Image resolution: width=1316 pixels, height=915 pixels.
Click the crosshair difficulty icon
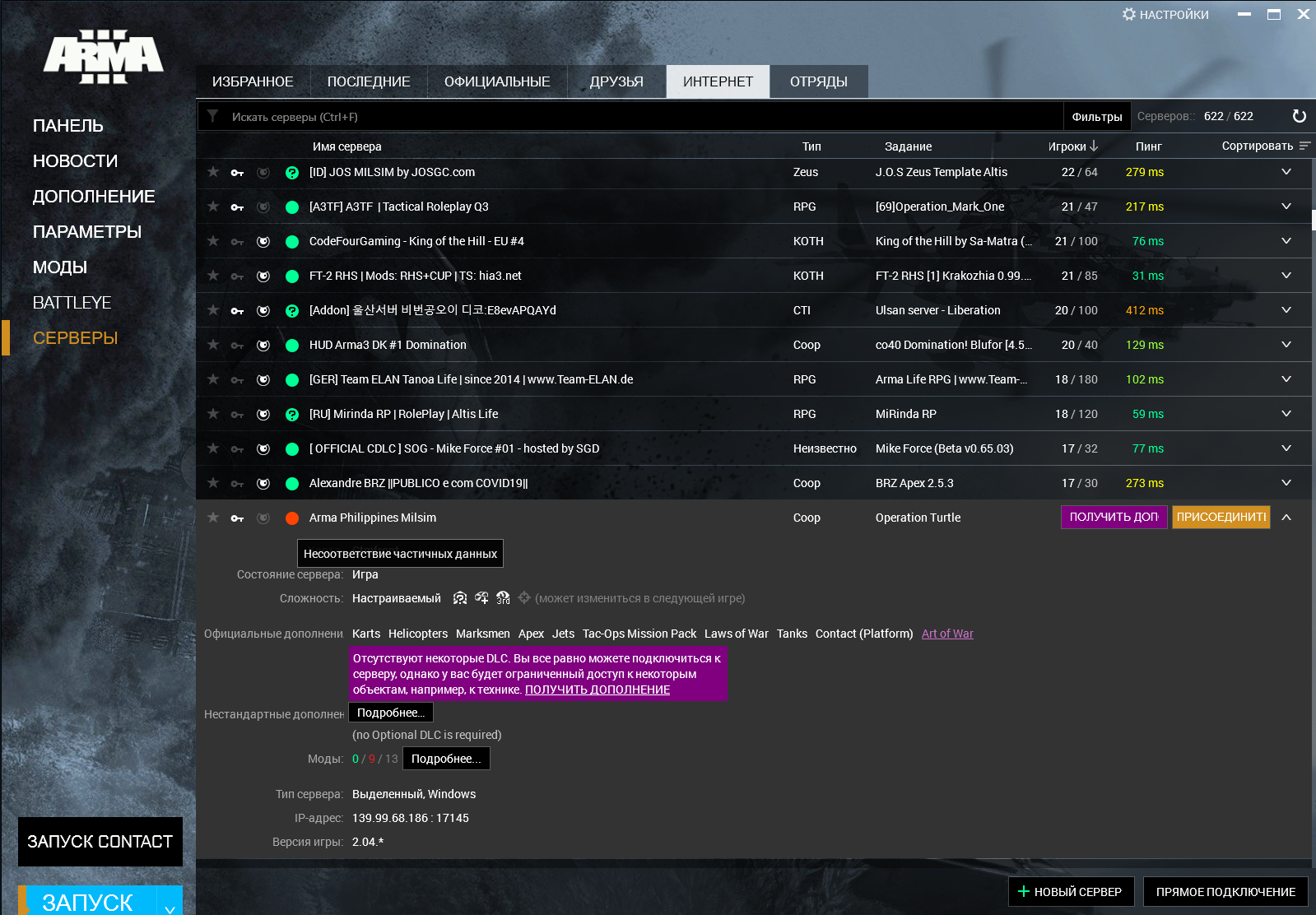pyautogui.click(x=524, y=598)
